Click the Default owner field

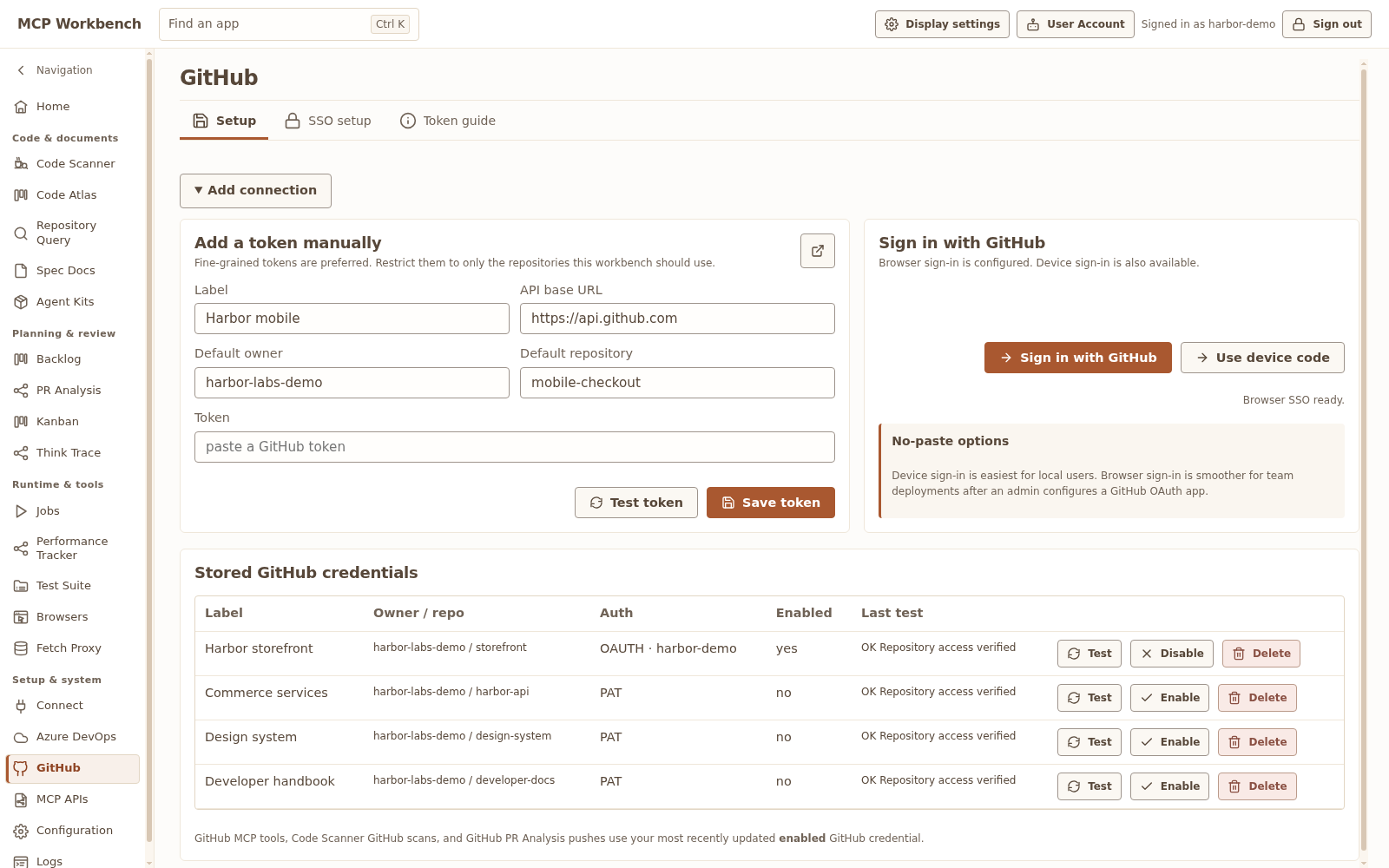[x=352, y=383]
